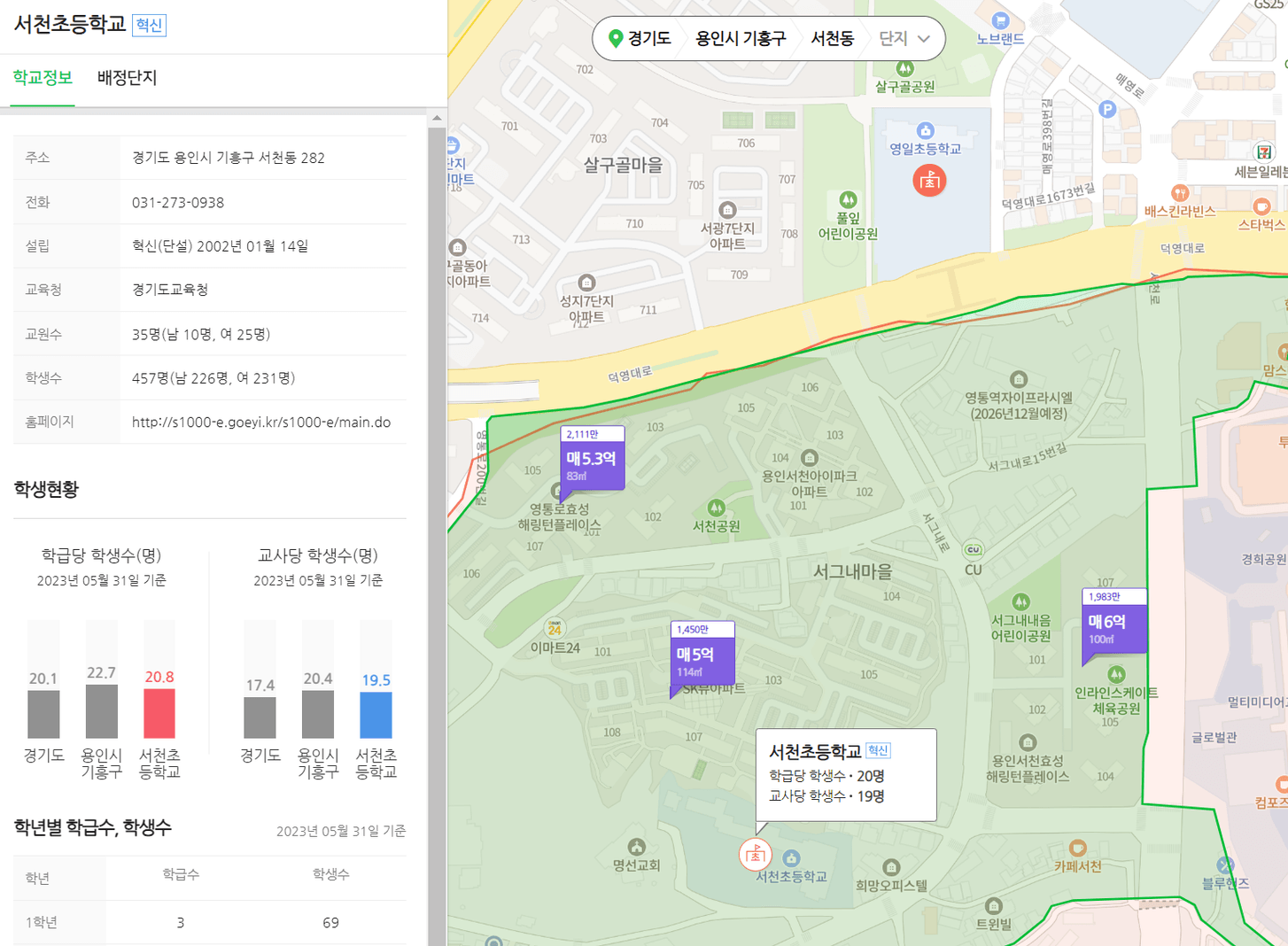Click the 명선교회 church icon
1288x946 pixels.
point(636,847)
